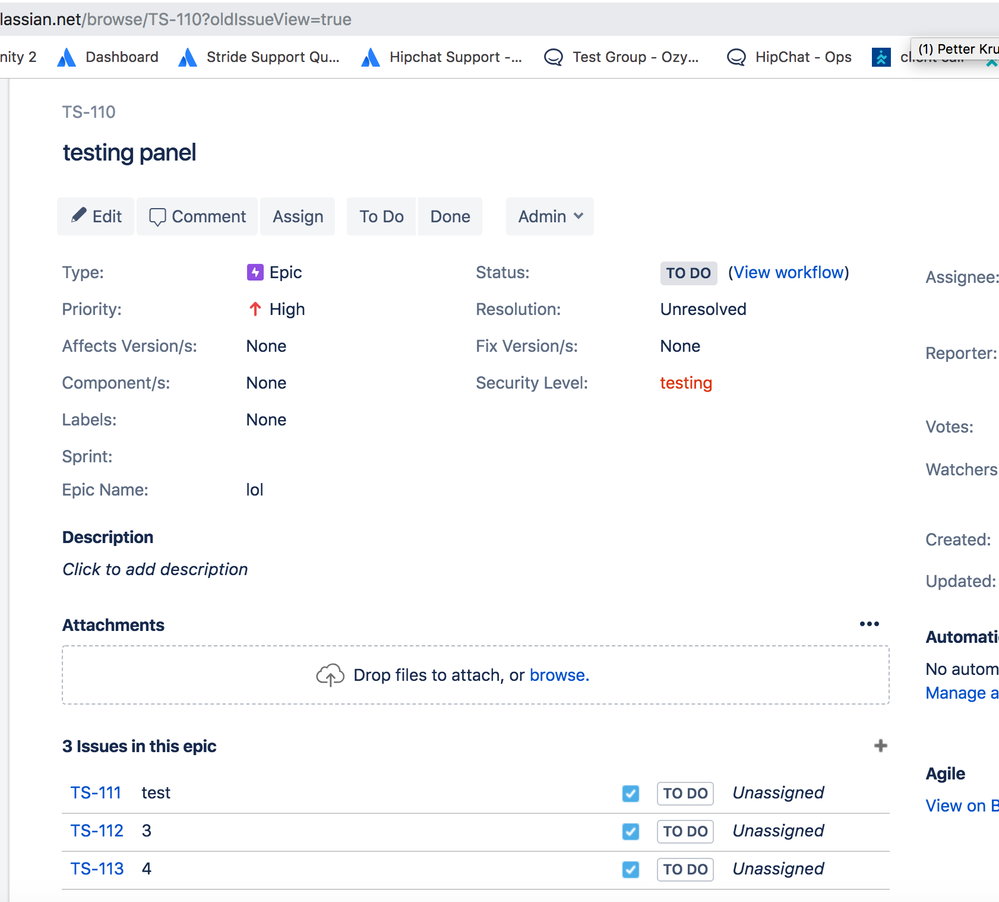Click the Dashboard bookmark's Atlassian icon
Image resolution: width=999 pixels, height=902 pixels.
65,57
